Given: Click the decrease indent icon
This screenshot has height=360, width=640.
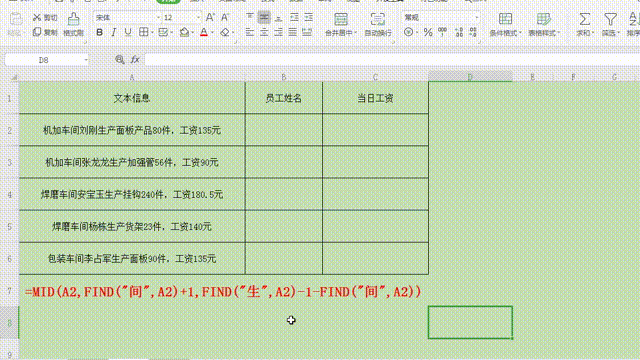Looking at the screenshot, I should click(x=294, y=17).
